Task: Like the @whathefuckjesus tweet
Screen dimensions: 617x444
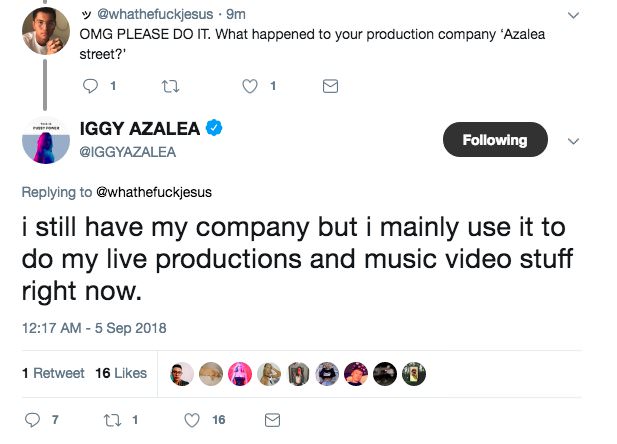Action: (x=252, y=87)
